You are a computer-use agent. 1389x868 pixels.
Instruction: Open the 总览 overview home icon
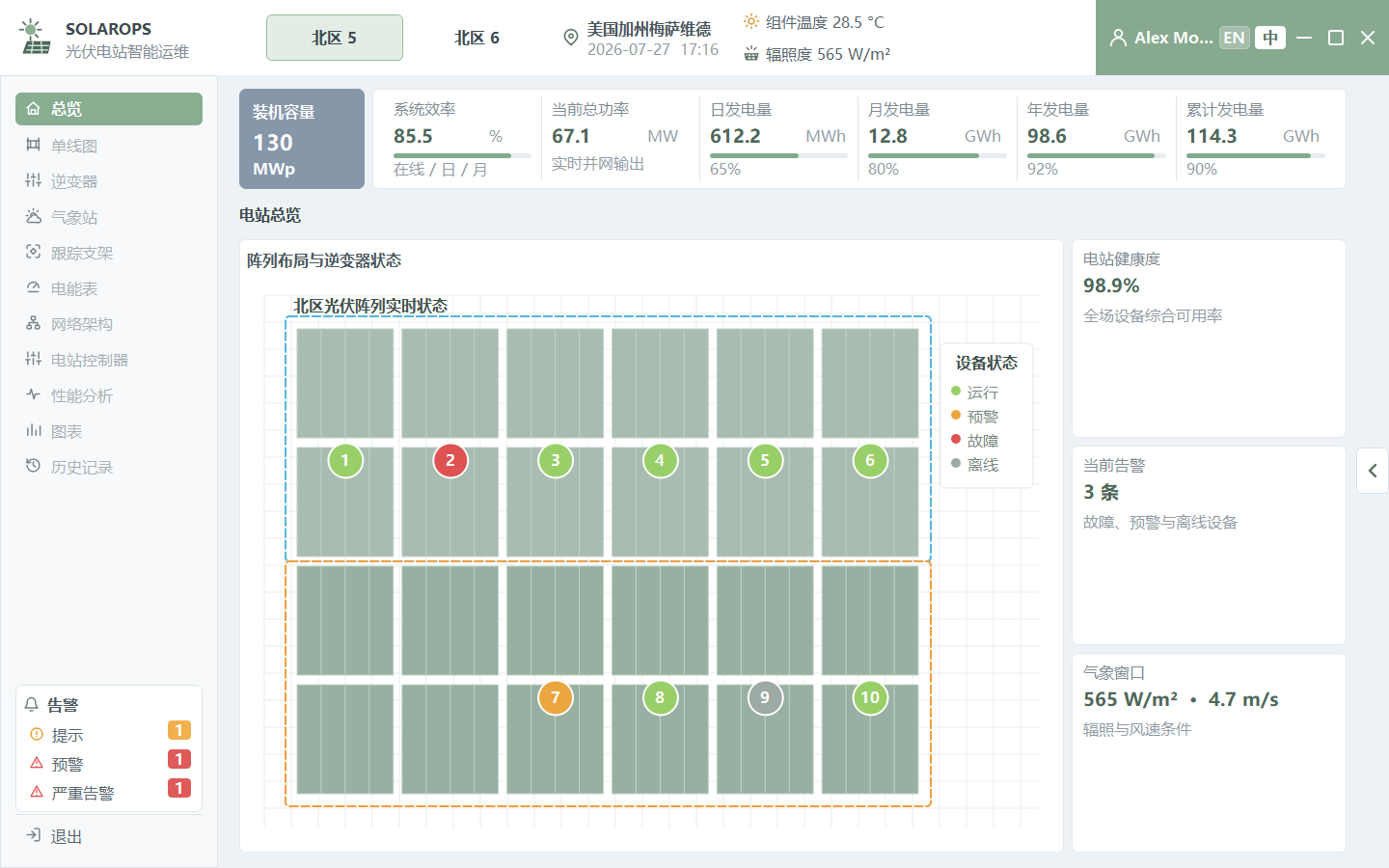33,109
